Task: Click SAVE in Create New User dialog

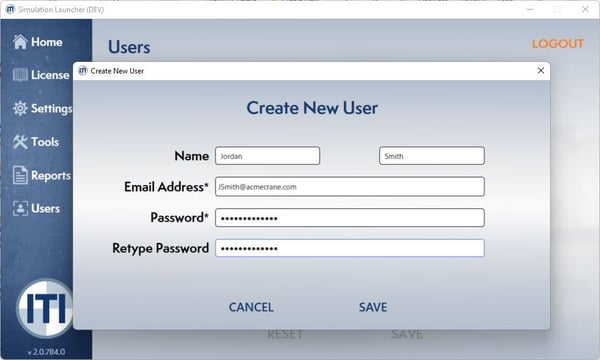Action: [373, 307]
